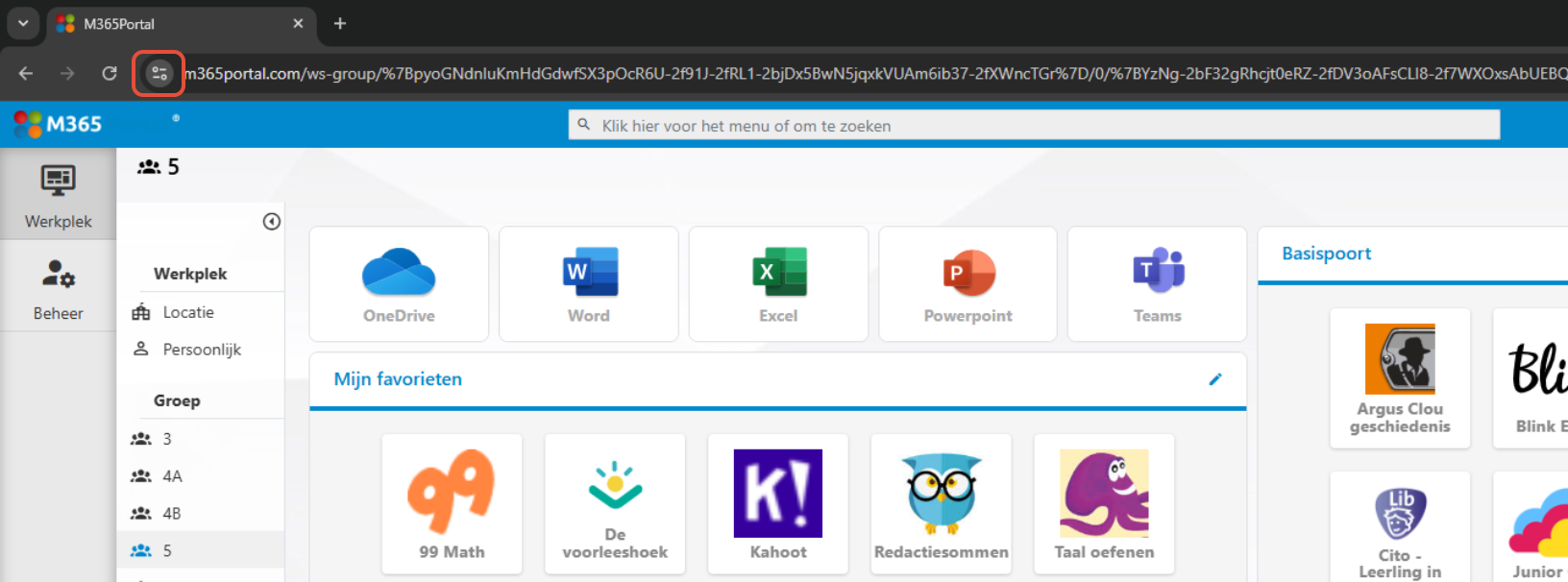Viewport: 1568px width, 582px height.
Task: Launch the Kahoot favorite
Action: point(778,504)
